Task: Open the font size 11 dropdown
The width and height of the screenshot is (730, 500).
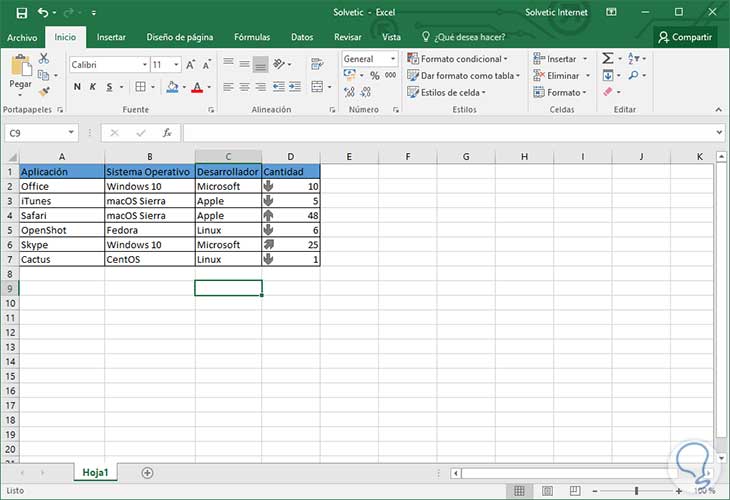Action: click(x=176, y=65)
